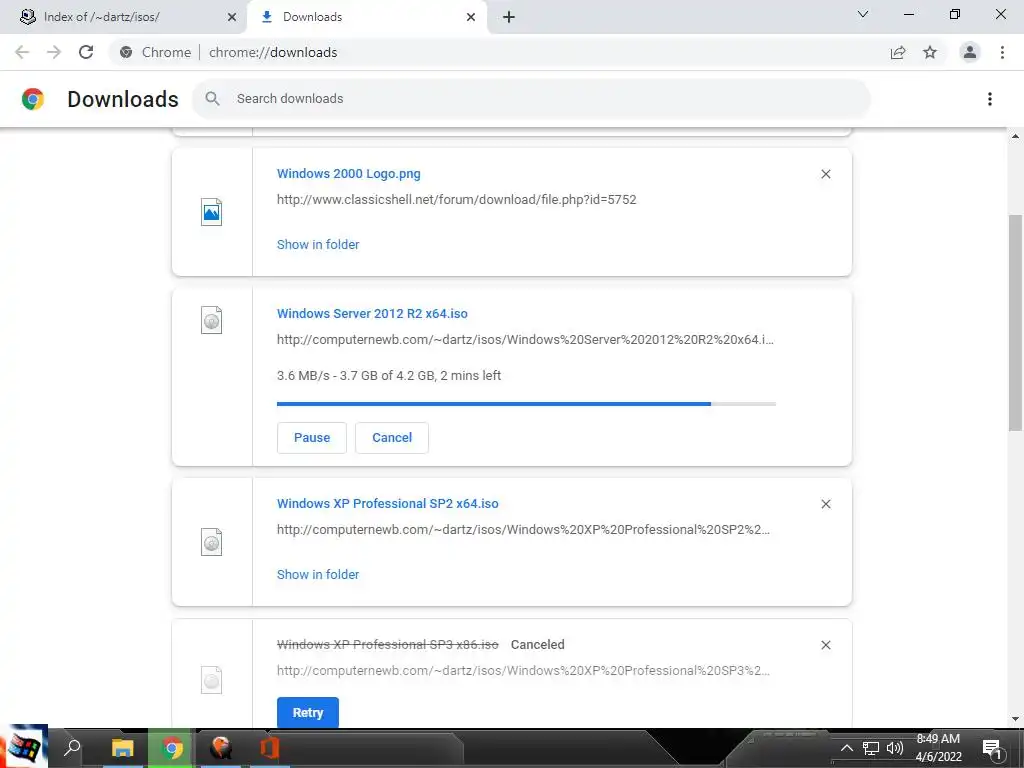Click the download speed status text
The width and height of the screenshot is (1024, 768).
389,376
